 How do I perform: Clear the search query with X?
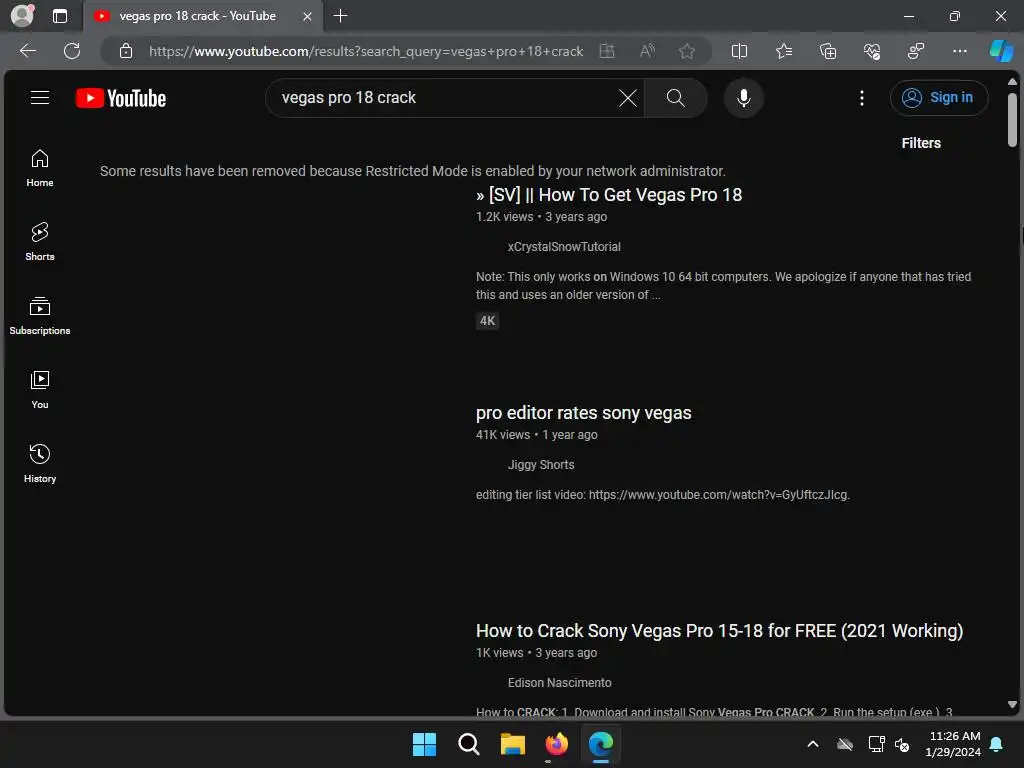pos(628,98)
